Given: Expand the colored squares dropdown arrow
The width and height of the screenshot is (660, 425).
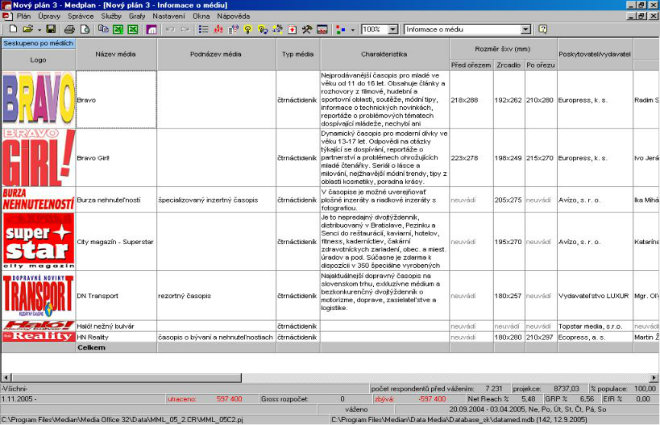Looking at the screenshot, I should tap(353, 29).
